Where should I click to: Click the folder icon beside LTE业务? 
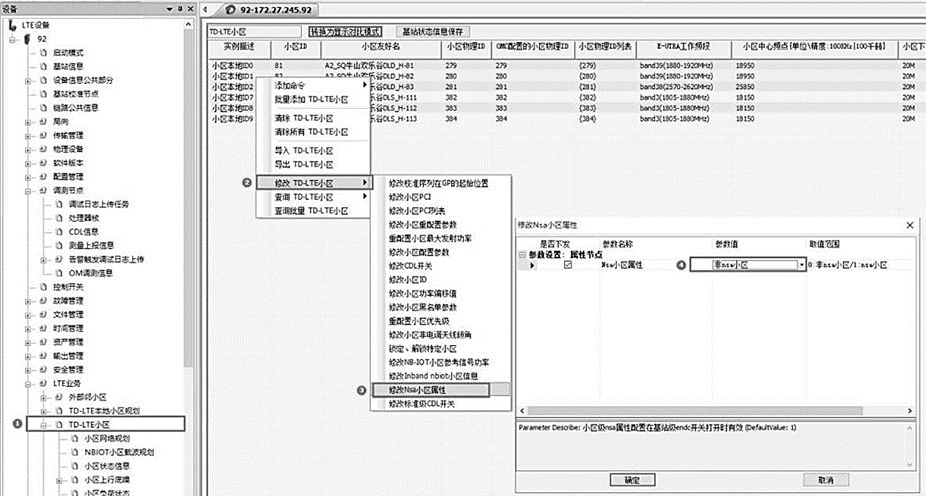(43, 383)
